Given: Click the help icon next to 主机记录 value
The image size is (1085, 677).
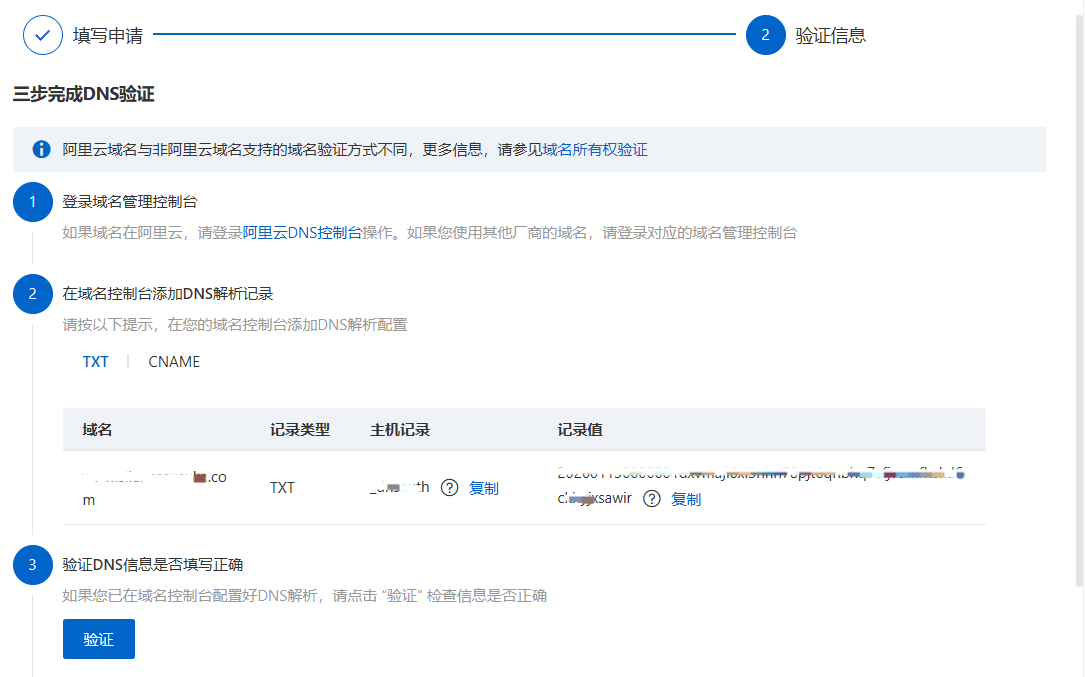Looking at the screenshot, I should 449,488.
